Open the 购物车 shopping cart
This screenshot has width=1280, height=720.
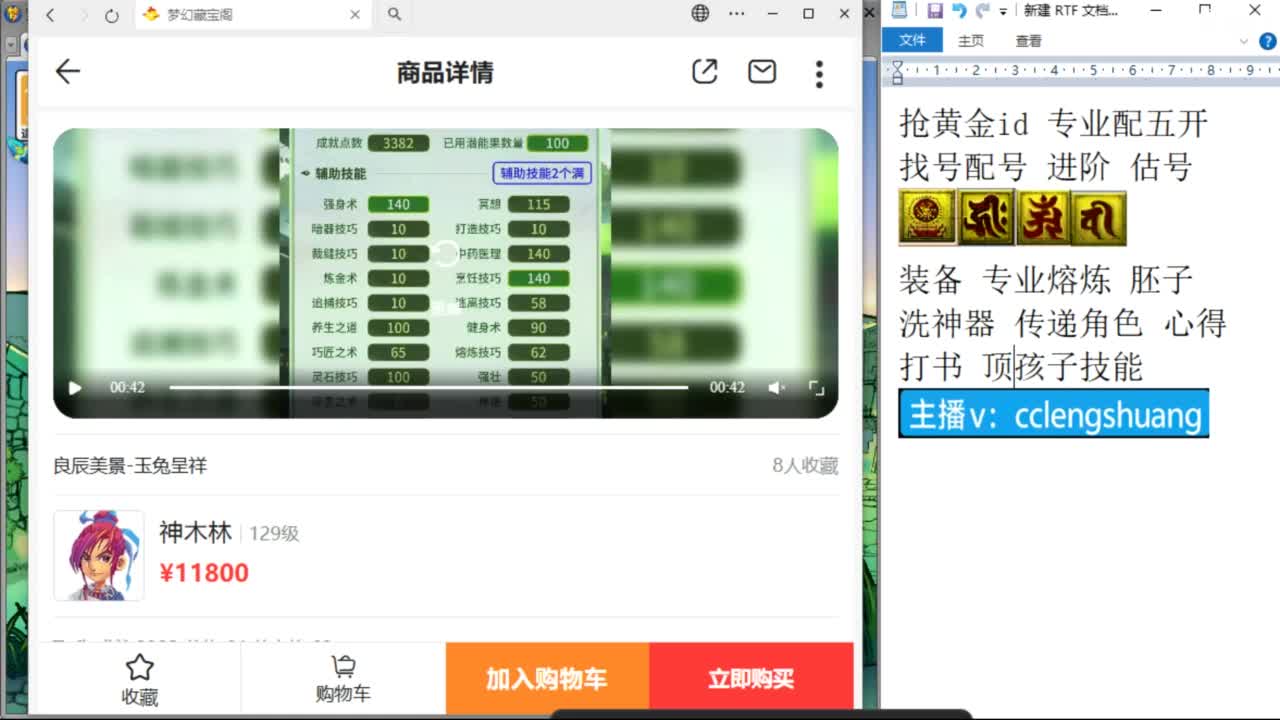coord(343,680)
